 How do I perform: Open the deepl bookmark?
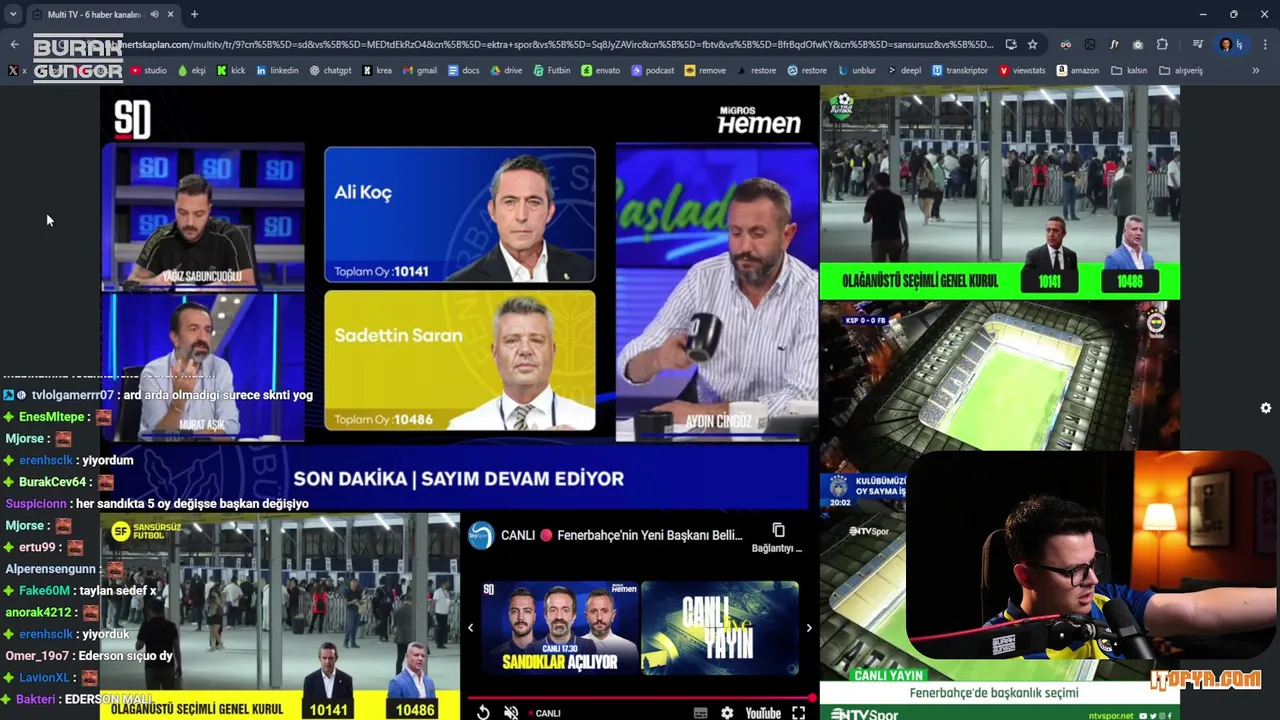[904, 70]
